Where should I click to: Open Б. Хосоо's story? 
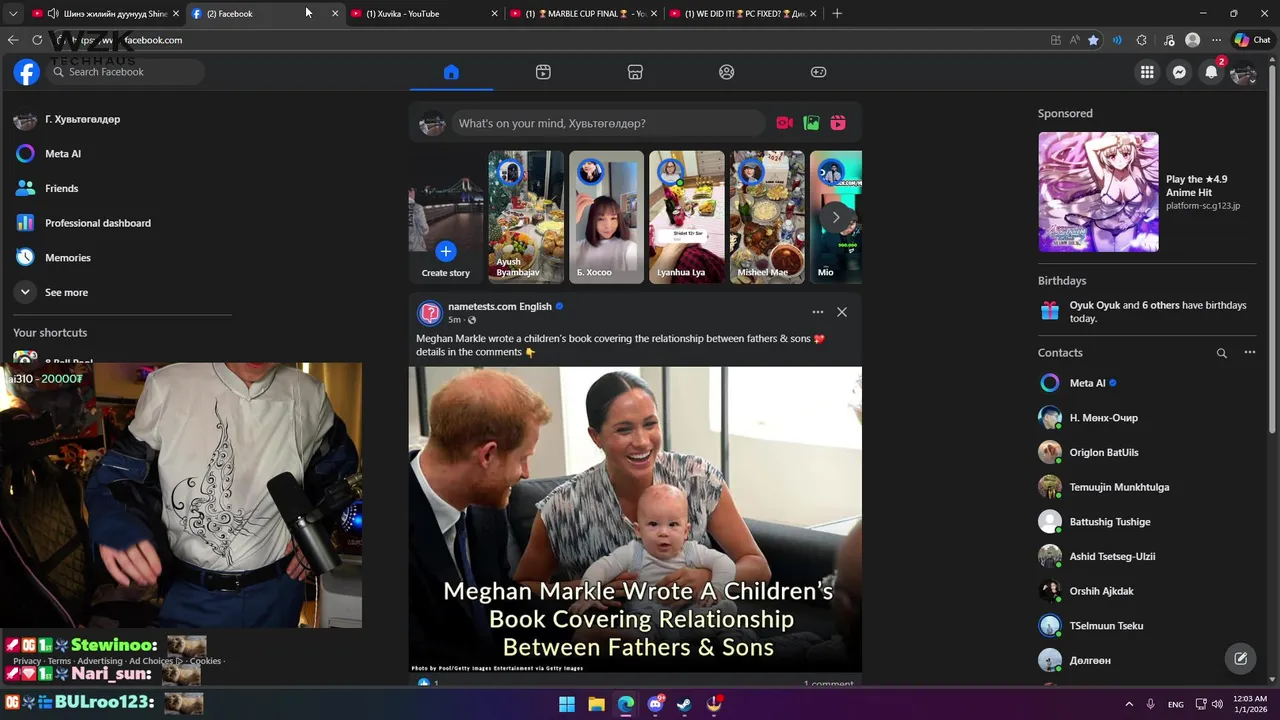pos(607,217)
